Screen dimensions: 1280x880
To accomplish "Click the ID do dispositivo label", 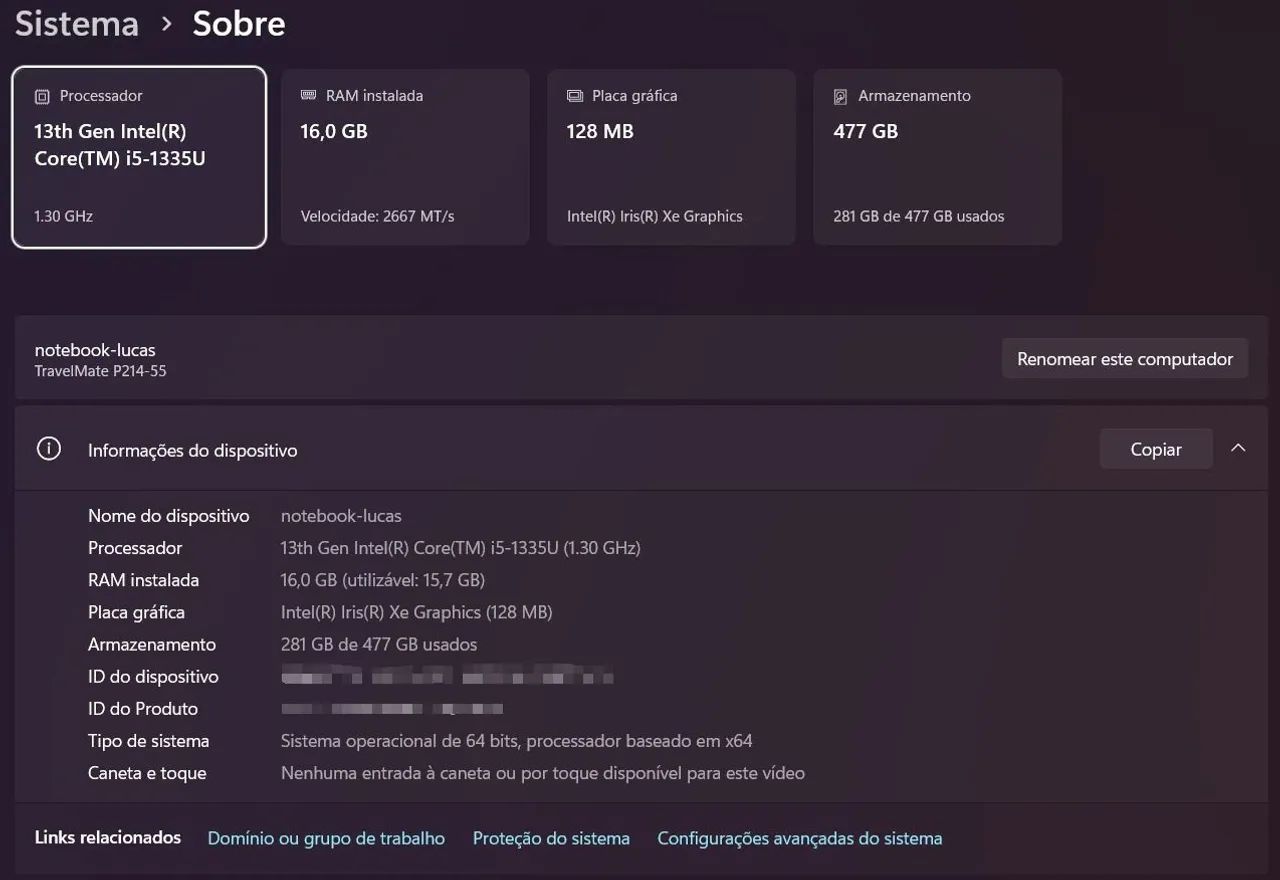I will (153, 677).
